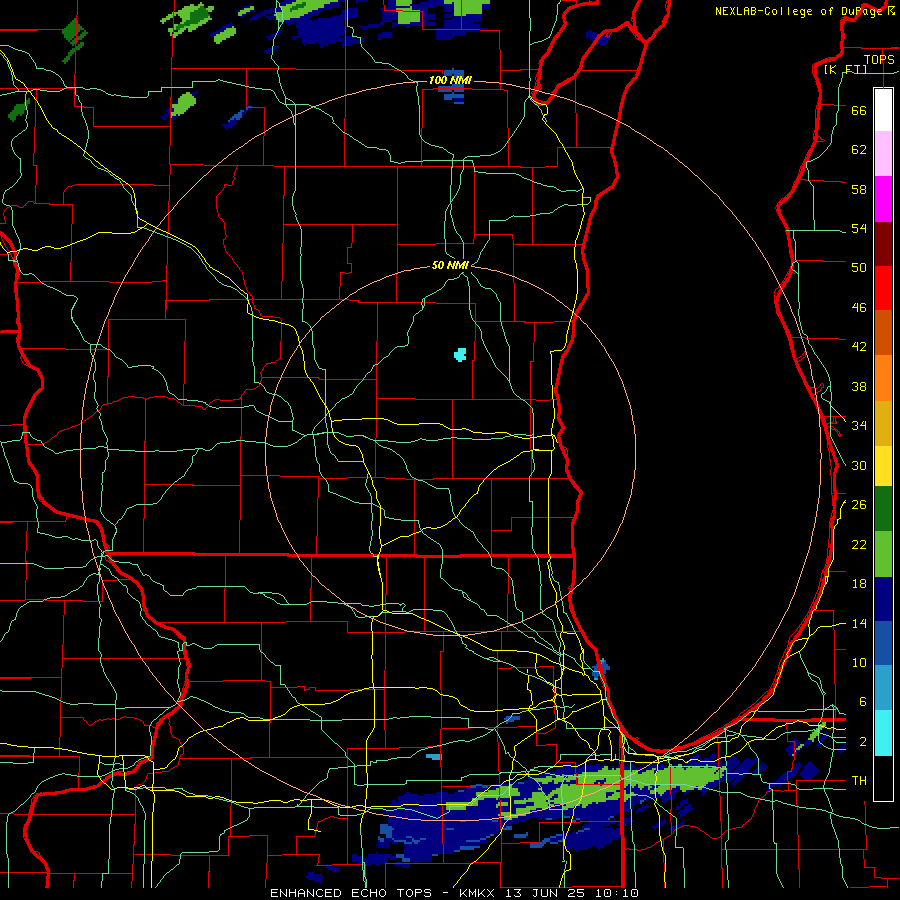The height and width of the screenshot is (900, 900).
Task: Click the "66" legend value
Action: point(859,110)
